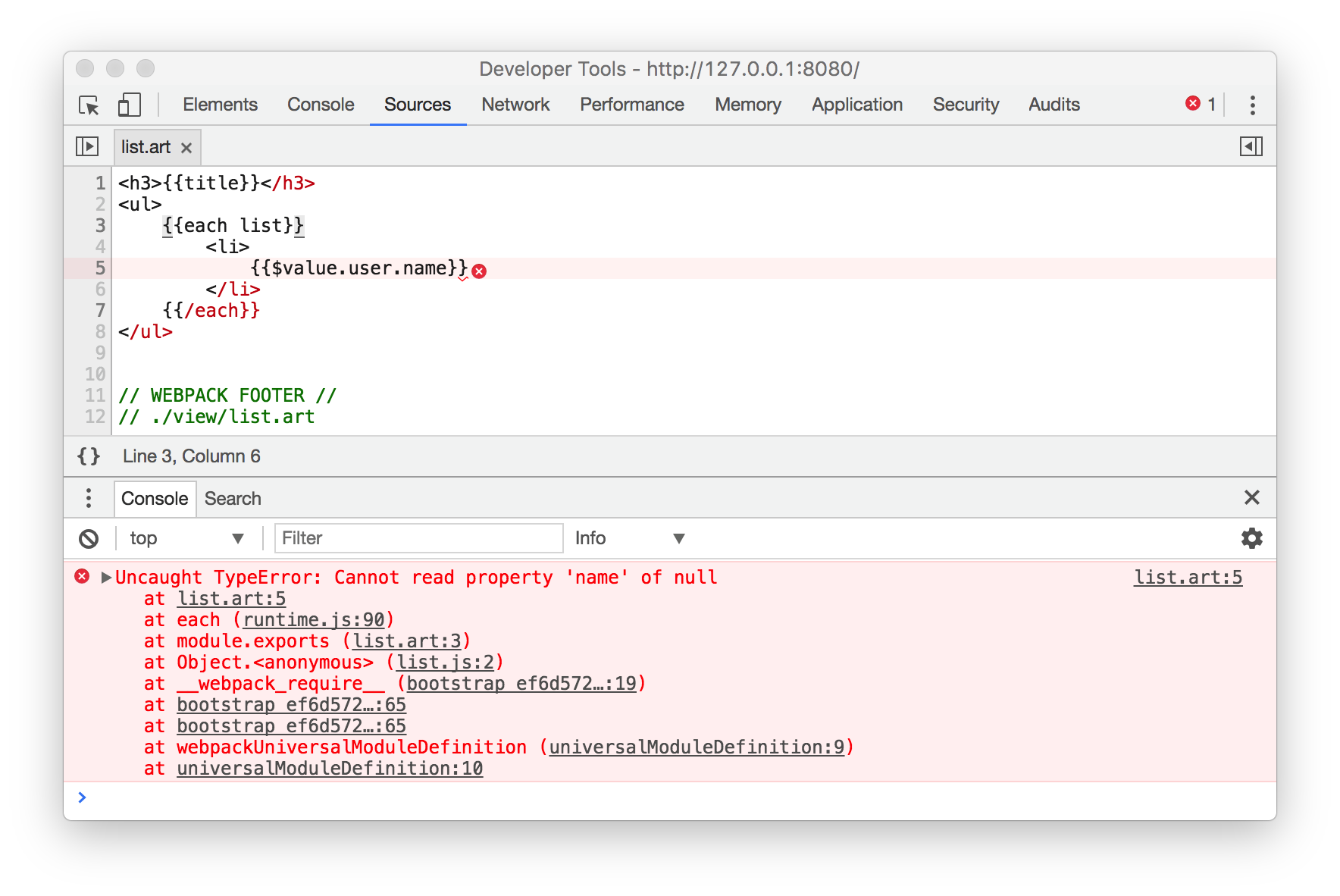Clear the console messages
Screen dimensions: 1340x896
tap(89, 538)
